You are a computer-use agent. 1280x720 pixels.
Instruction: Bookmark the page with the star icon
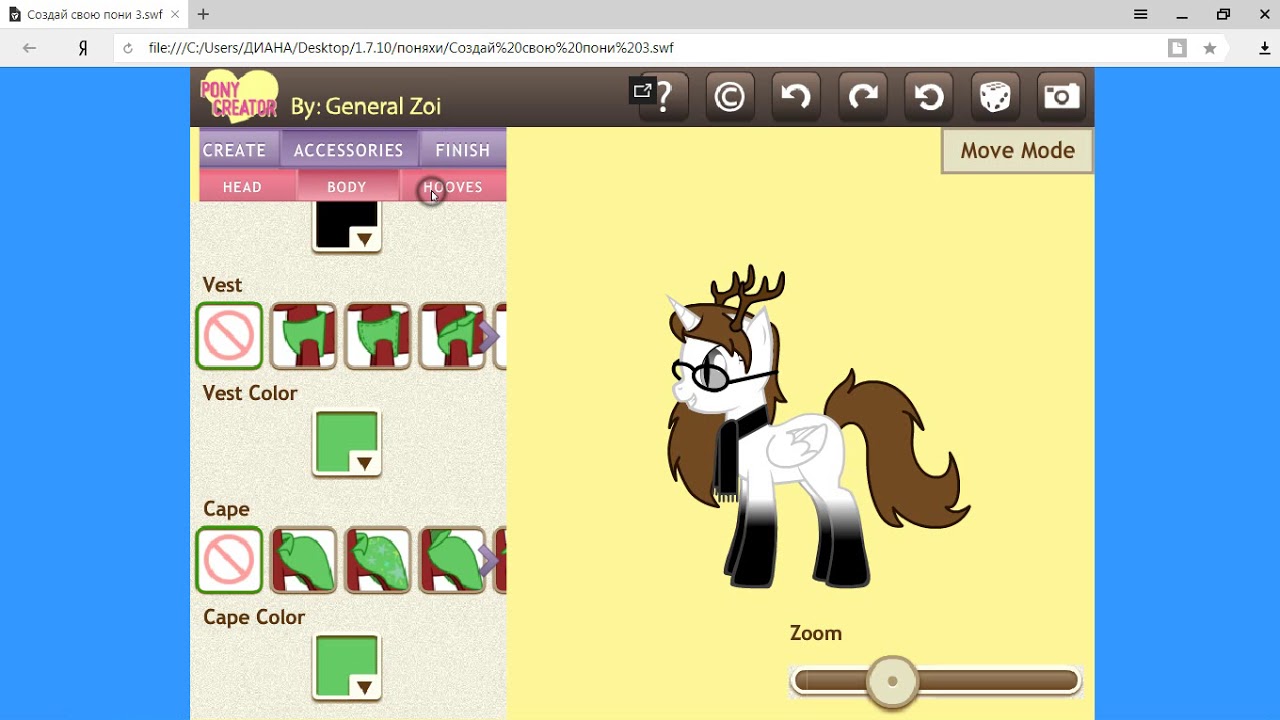1210,48
